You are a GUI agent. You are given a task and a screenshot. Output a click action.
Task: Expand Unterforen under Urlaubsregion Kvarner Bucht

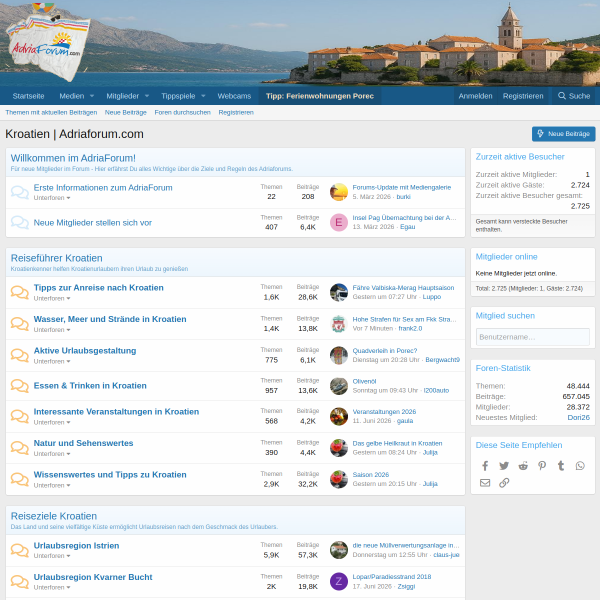click(x=52, y=587)
